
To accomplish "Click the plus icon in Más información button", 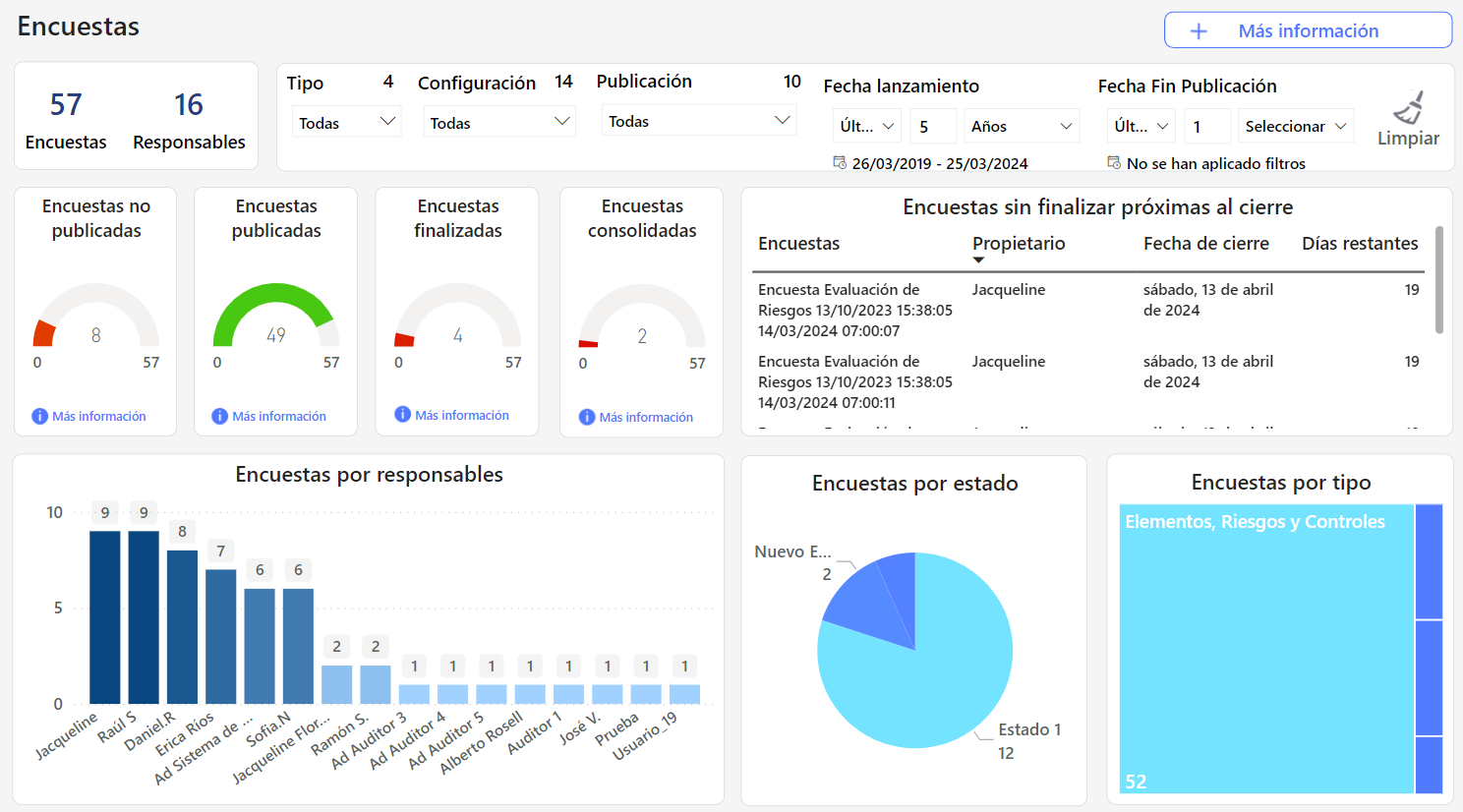I will (x=1199, y=31).
